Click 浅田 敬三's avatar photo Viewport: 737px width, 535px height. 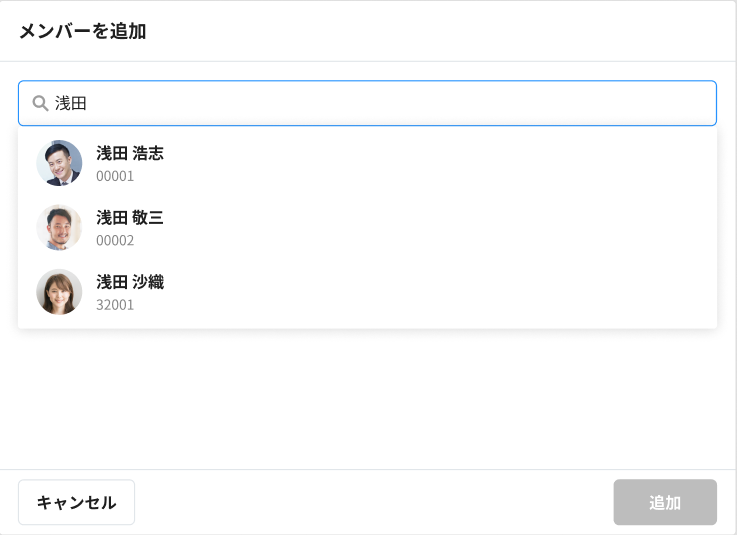(x=59, y=228)
